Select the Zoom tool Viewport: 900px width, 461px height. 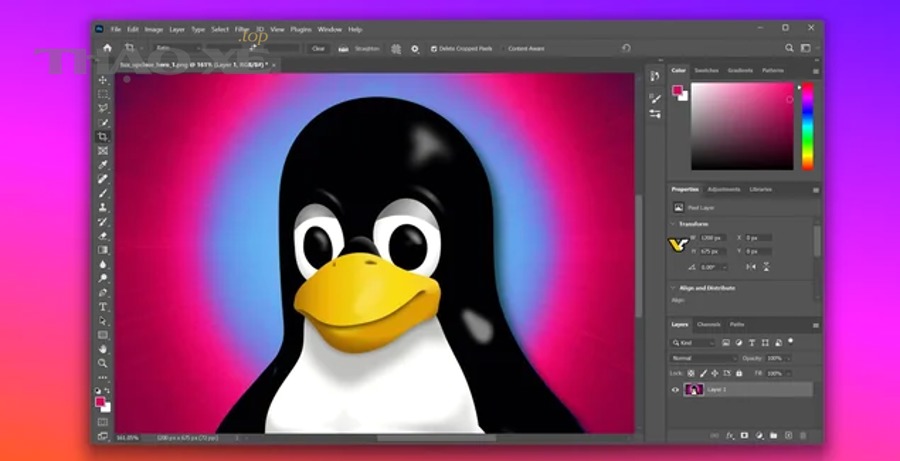click(x=103, y=363)
